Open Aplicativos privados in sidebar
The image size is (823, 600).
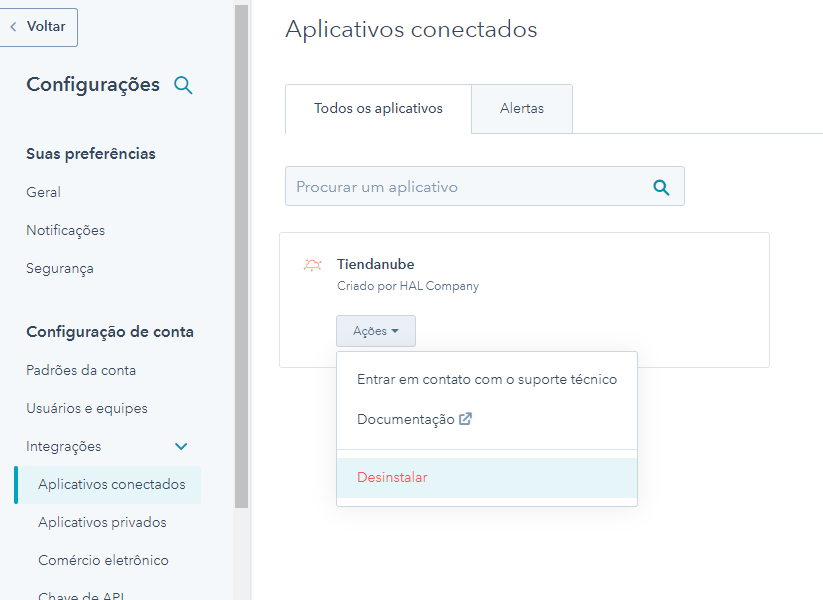[102, 523]
